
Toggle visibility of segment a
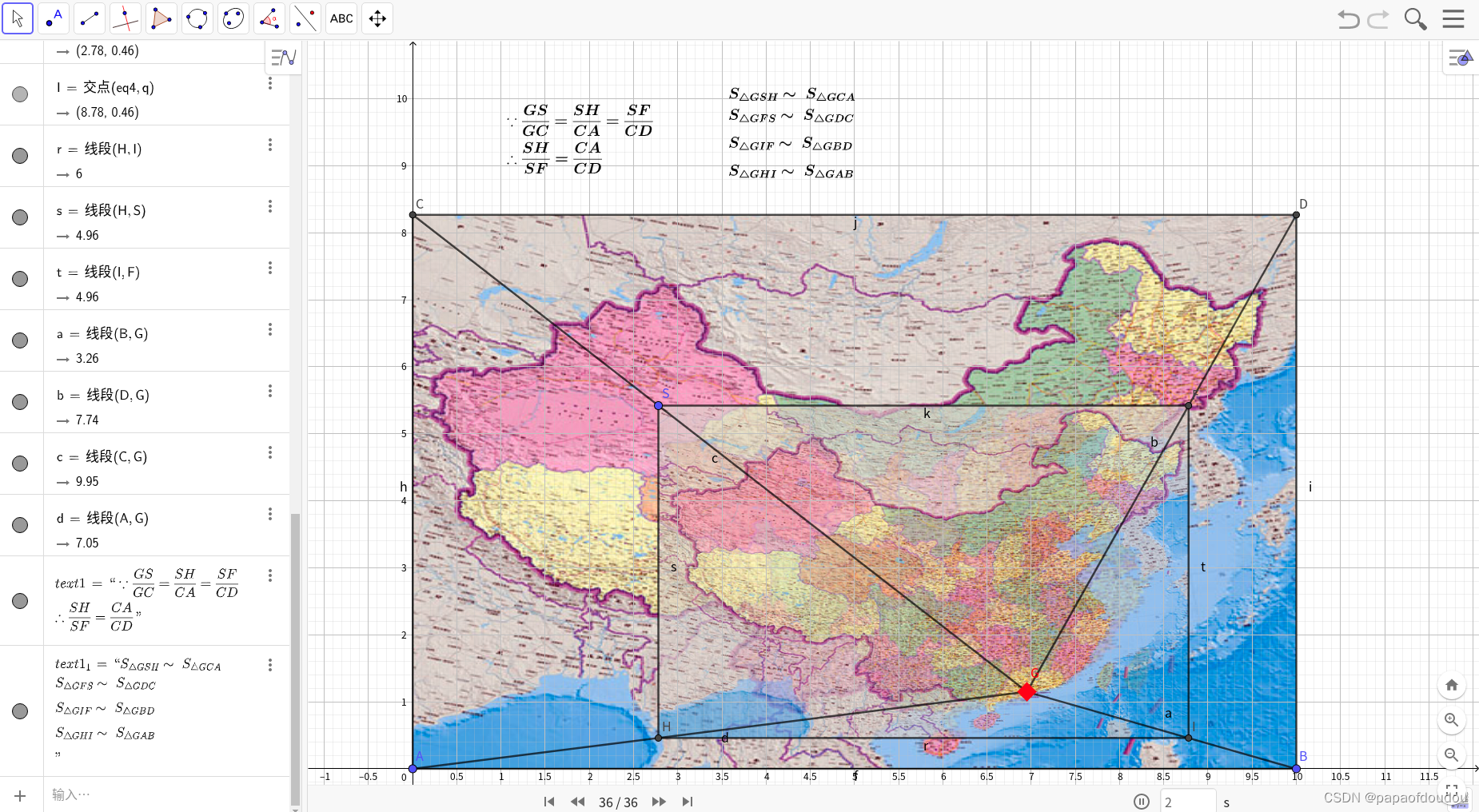pyautogui.click(x=20, y=340)
